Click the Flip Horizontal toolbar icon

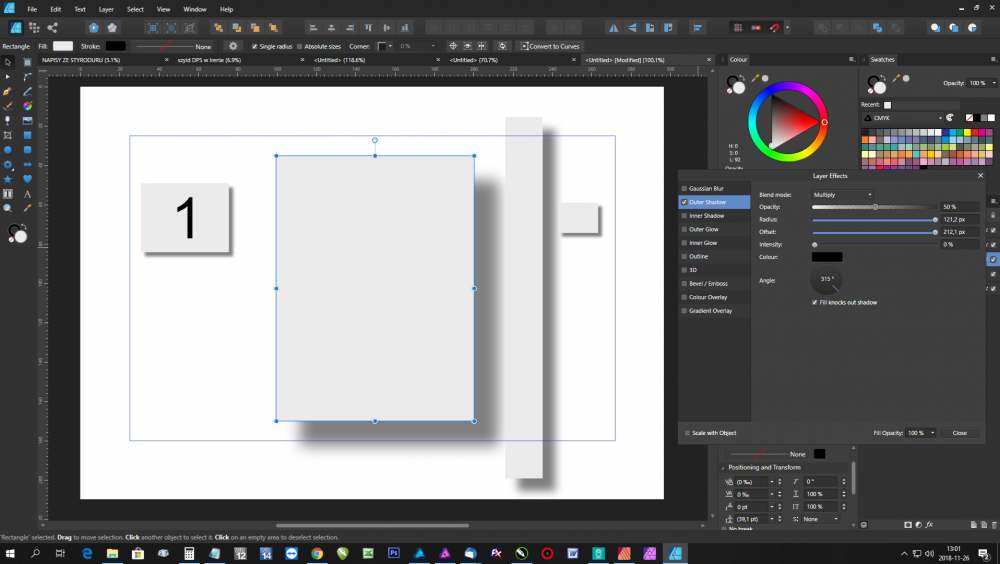coord(612,28)
